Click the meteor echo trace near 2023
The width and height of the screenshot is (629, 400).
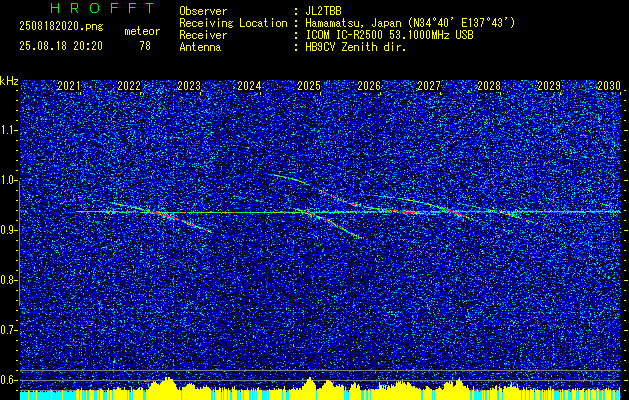161,214
